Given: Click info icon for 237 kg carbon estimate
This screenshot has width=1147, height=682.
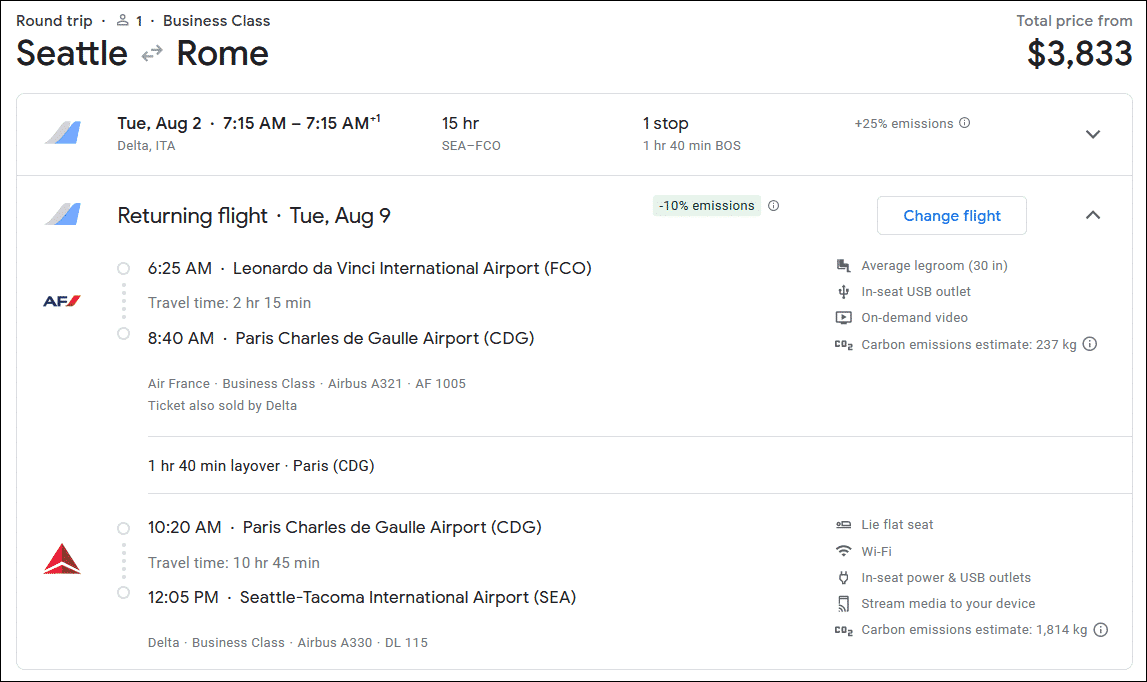Looking at the screenshot, I should [x=1090, y=344].
